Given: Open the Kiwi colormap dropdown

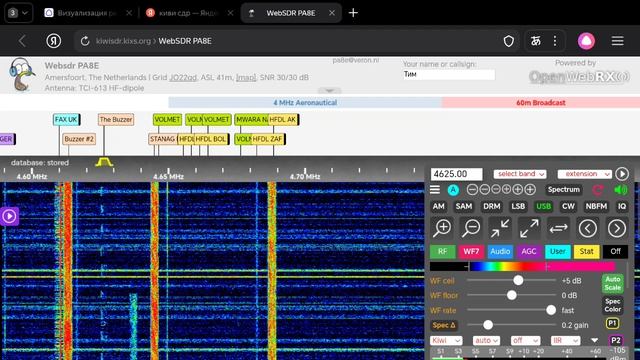Looking at the screenshot, I should click(446, 340).
